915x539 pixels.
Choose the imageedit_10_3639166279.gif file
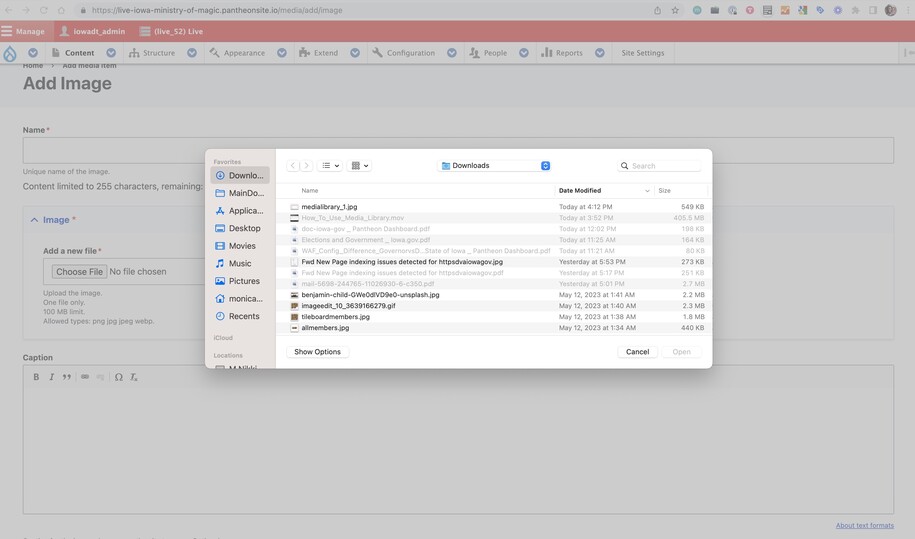click(x=348, y=306)
